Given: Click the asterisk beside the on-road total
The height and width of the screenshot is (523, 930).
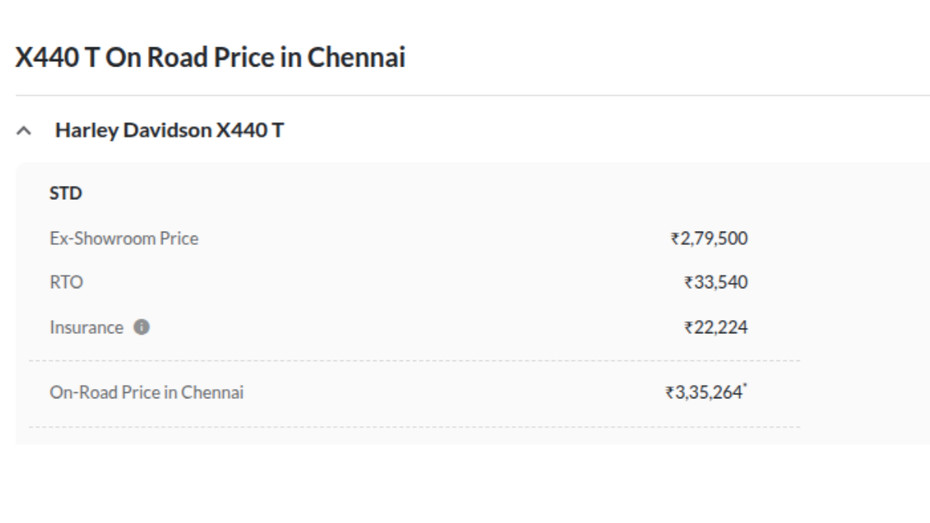Looking at the screenshot, I should pyautogui.click(x=746, y=387).
